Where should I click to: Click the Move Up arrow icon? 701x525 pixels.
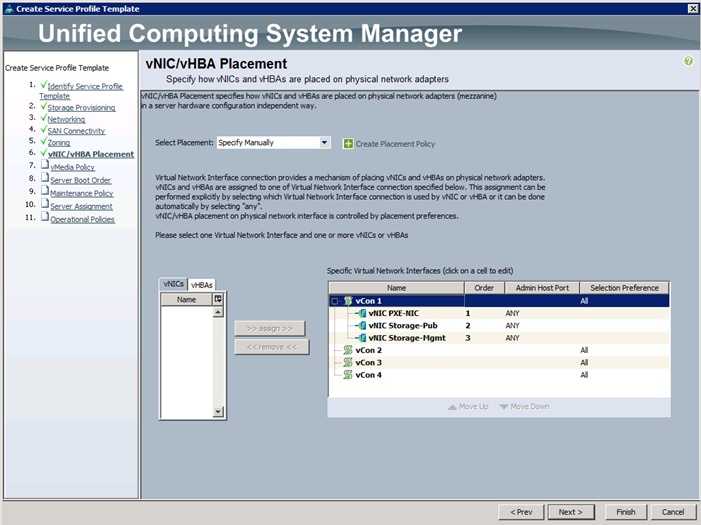point(452,407)
